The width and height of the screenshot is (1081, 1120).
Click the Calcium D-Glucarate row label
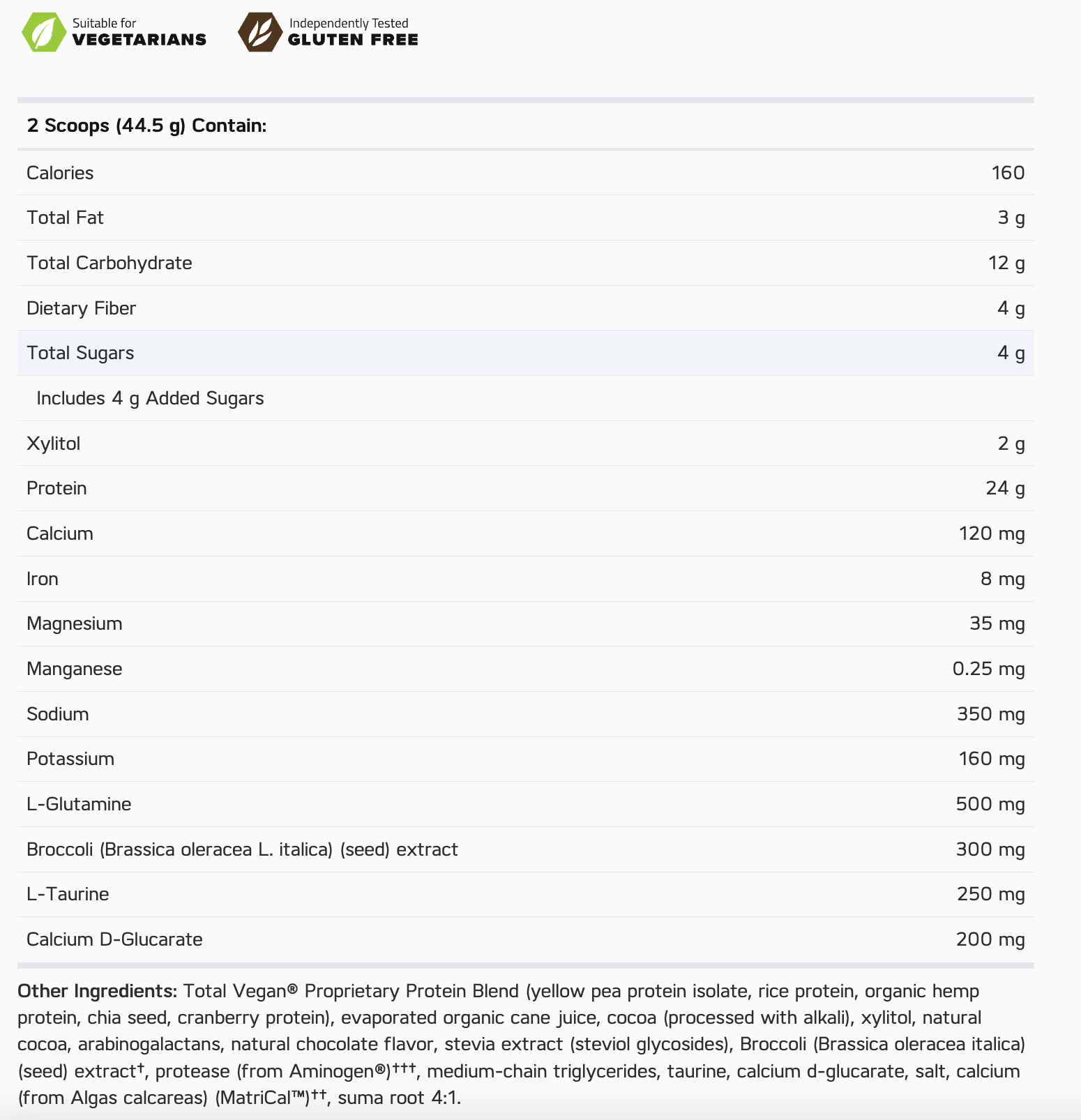coord(114,939)
